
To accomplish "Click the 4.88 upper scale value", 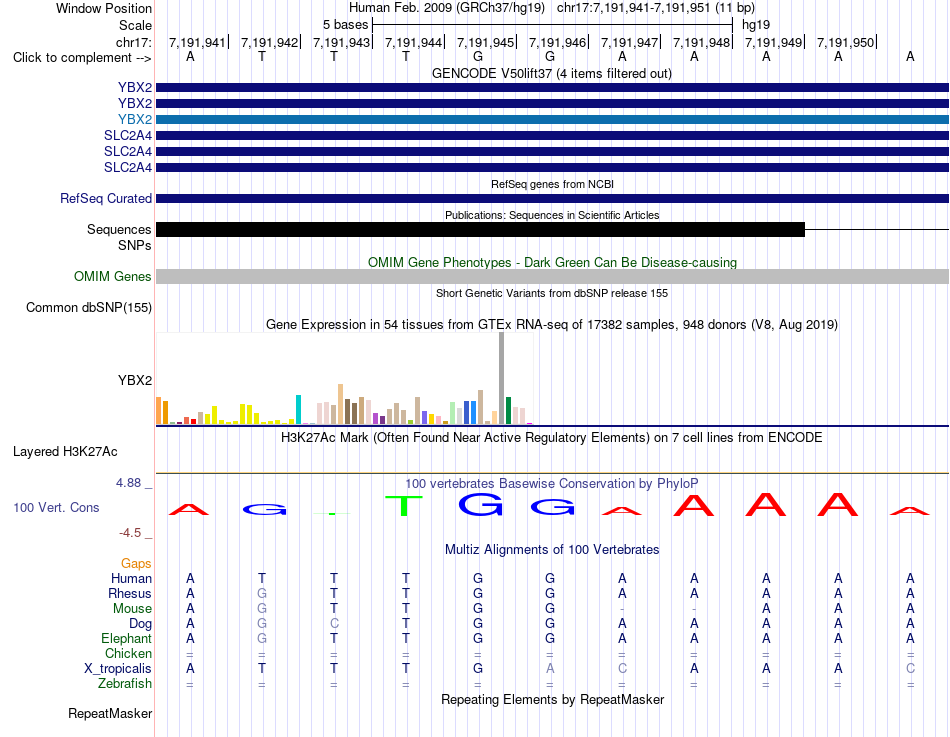I will coord(128,483).
